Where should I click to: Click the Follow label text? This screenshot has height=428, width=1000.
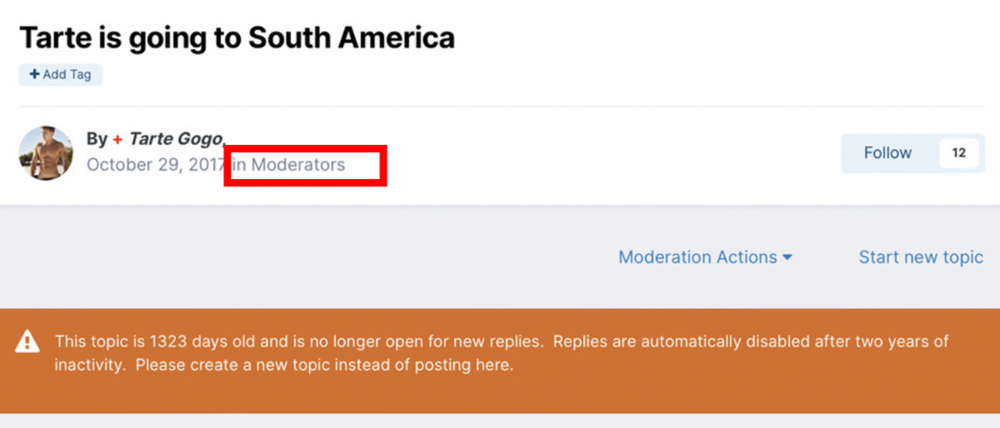click(x=888, y=153)
